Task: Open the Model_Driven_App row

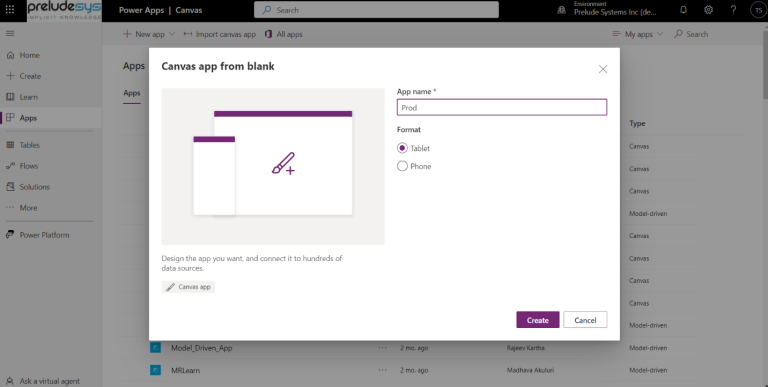Action: coord(201,348)
